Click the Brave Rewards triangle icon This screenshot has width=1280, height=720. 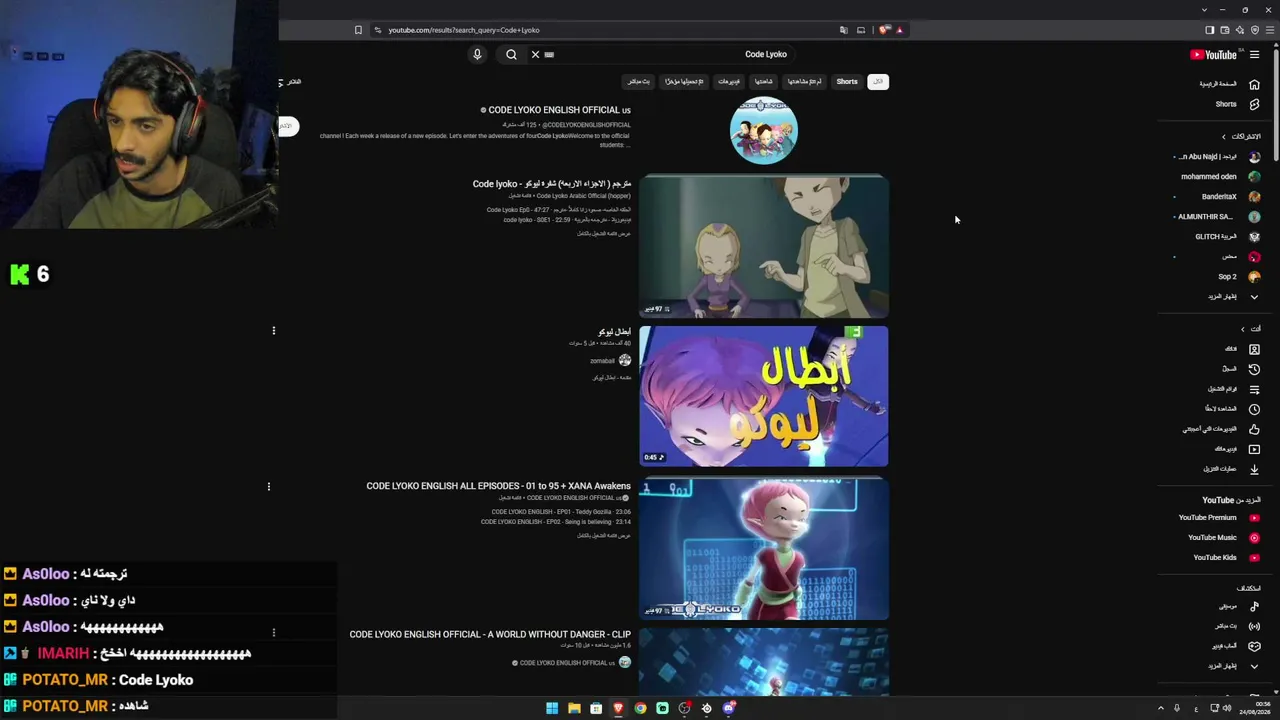tap(899, 30)
